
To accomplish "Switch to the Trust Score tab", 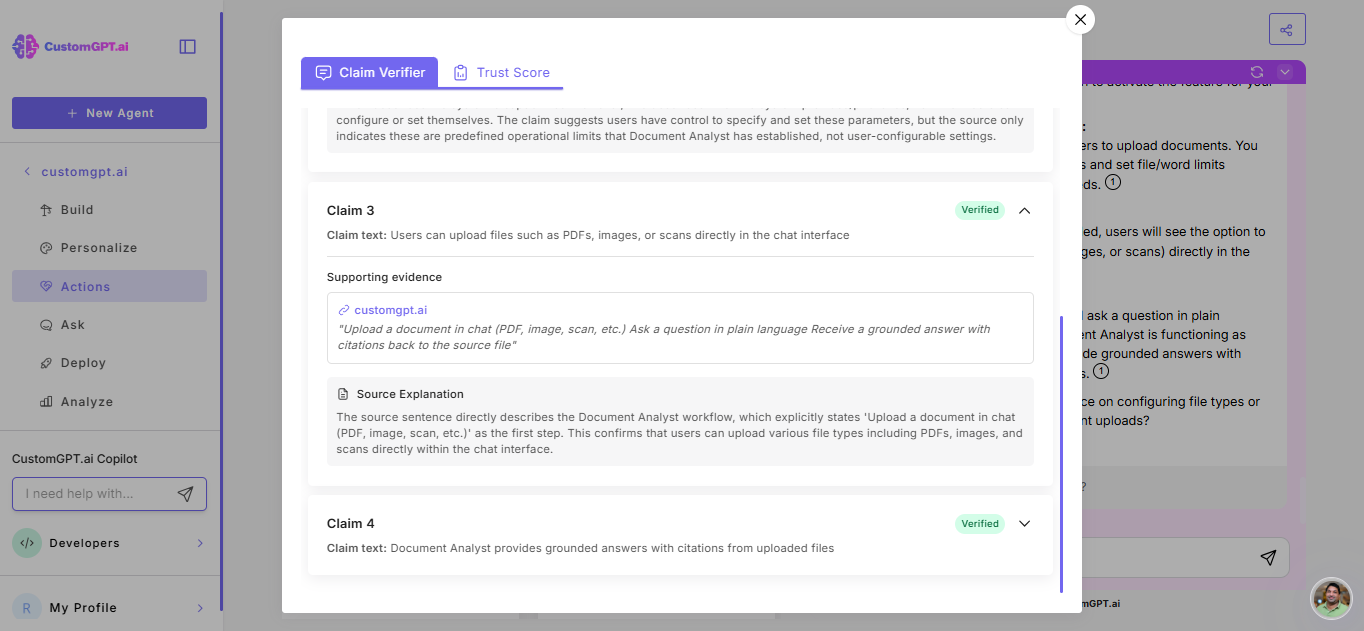I will tap(501, 73).
